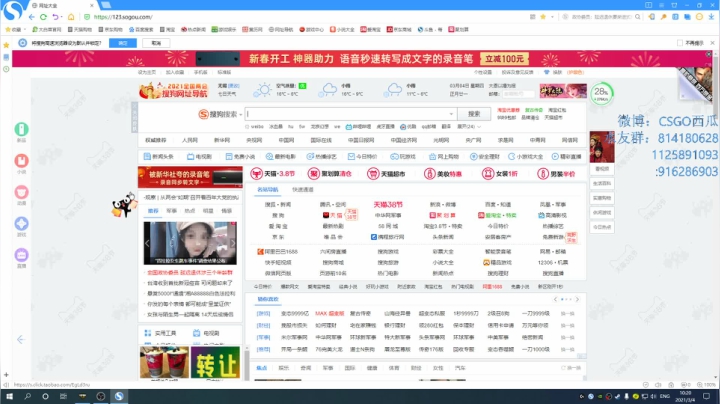Tick the 不再提示 checkbox

tap(680, 43)
